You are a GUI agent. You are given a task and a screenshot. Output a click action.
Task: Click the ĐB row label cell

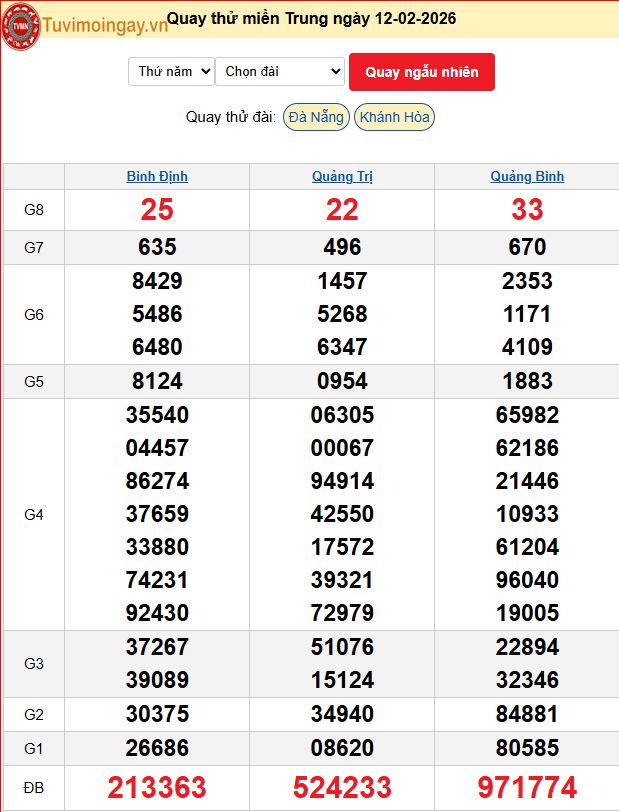tap(34, 788)
